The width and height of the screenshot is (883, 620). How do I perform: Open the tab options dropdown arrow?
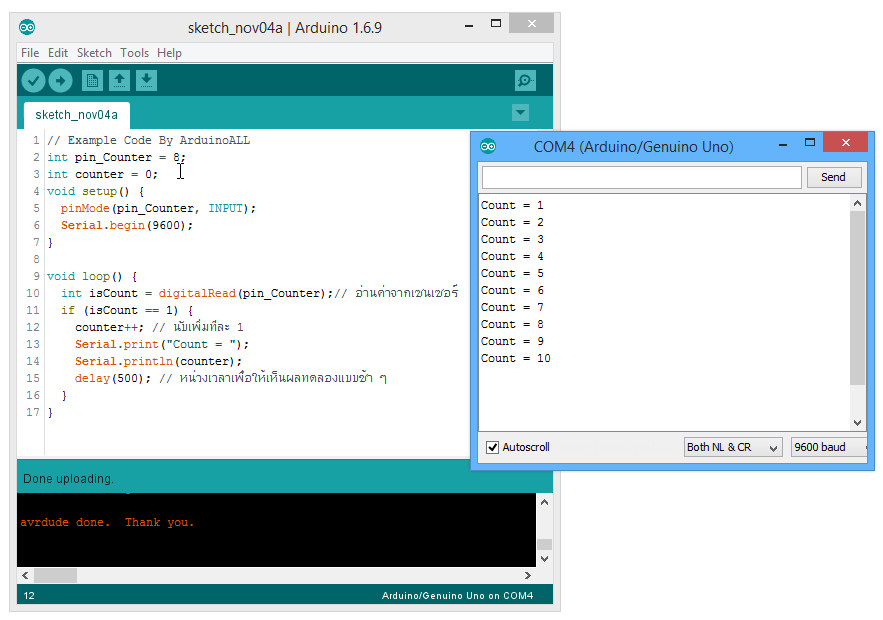[x=520, y=113]
